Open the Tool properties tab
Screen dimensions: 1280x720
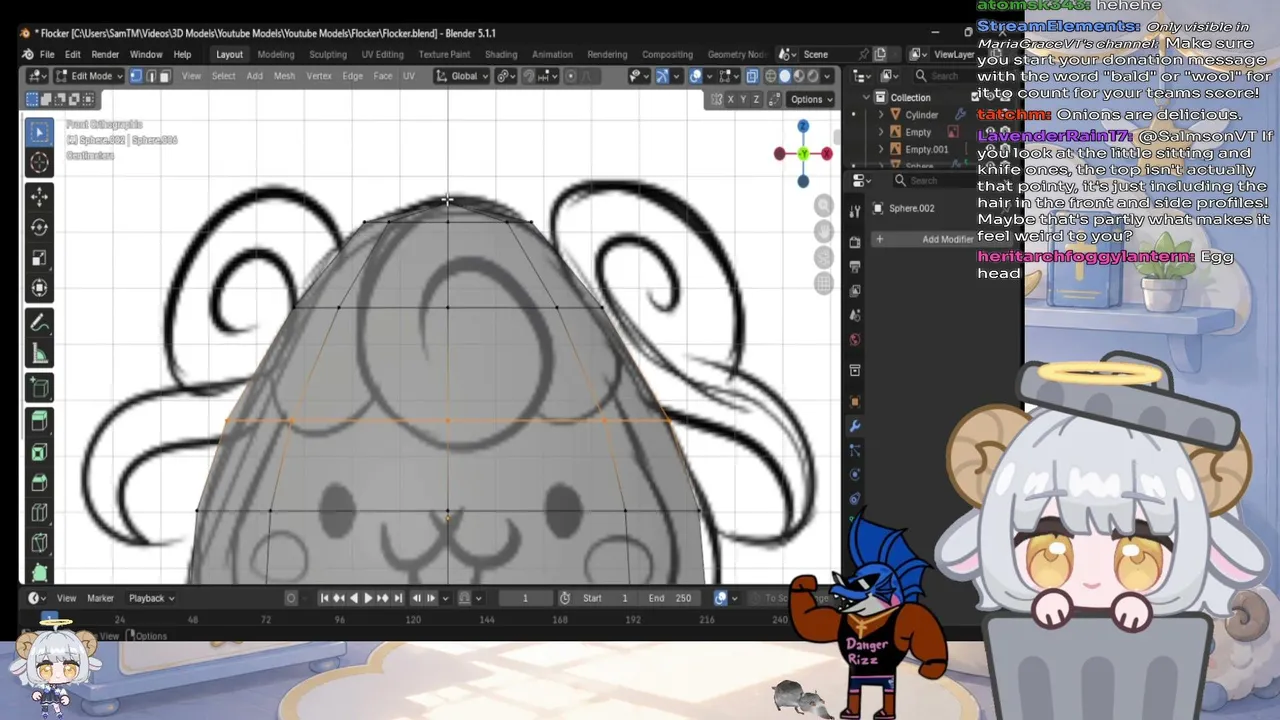[x=855, y=211]
